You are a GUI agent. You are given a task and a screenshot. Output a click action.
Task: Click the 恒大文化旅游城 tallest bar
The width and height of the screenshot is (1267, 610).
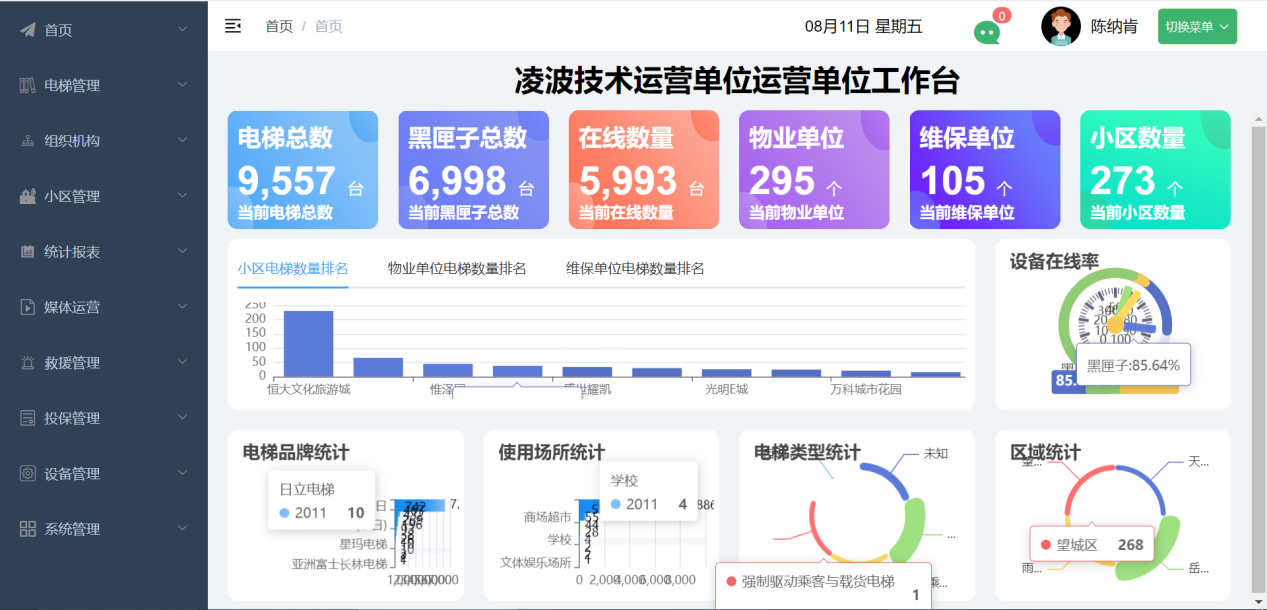[308, 344]
